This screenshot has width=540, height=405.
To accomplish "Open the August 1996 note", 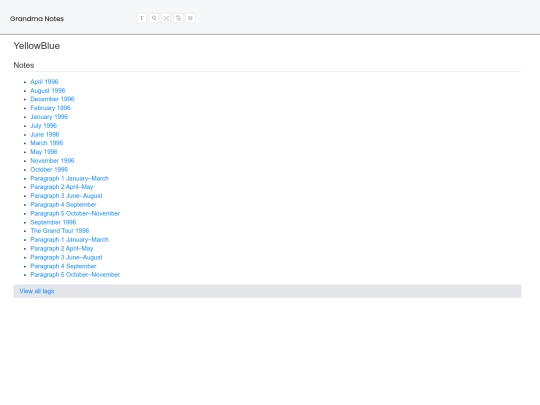I will click(x=48, y=91).
